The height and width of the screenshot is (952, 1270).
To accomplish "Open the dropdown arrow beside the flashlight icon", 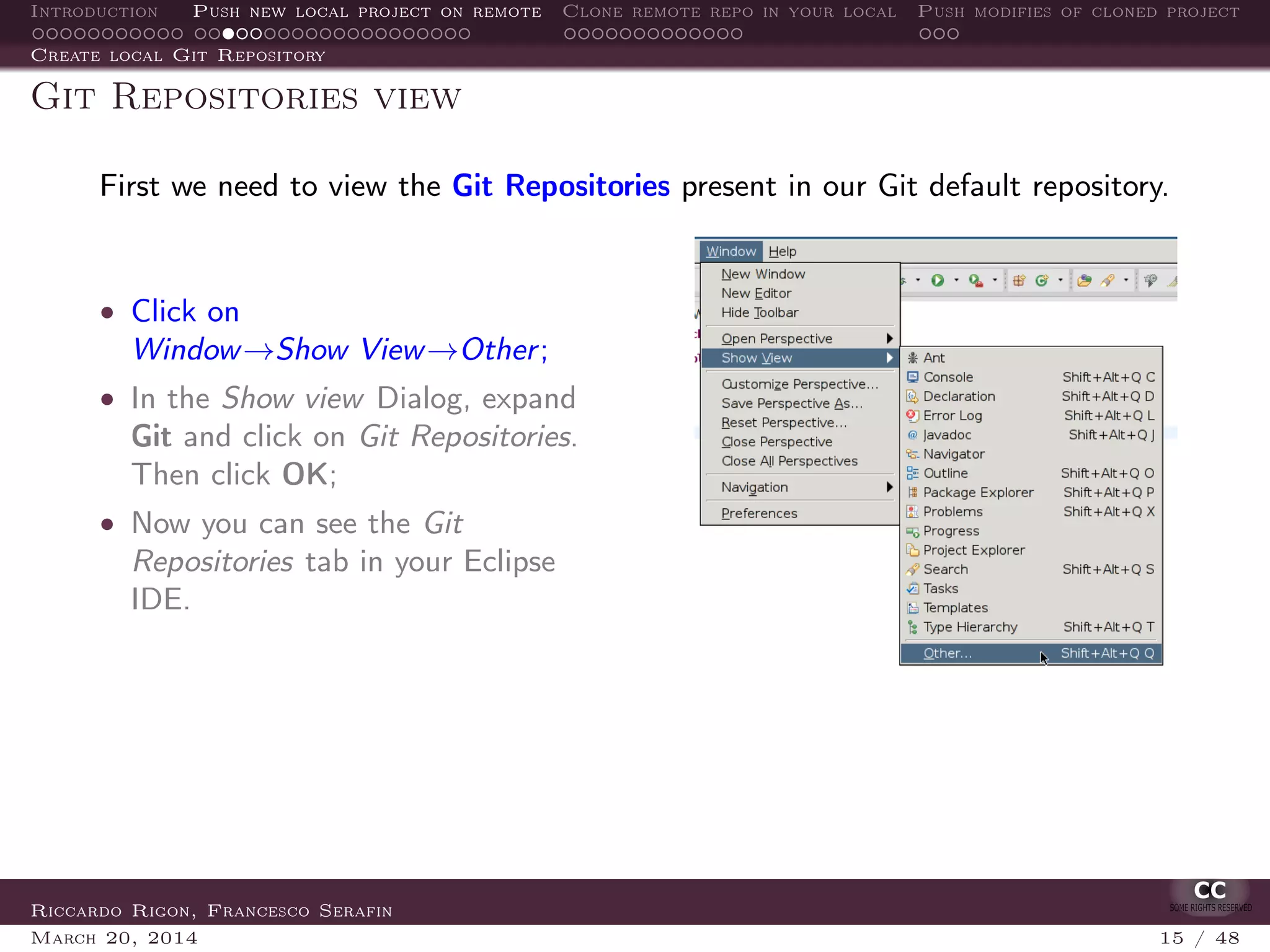I will tap(1126, 280).
